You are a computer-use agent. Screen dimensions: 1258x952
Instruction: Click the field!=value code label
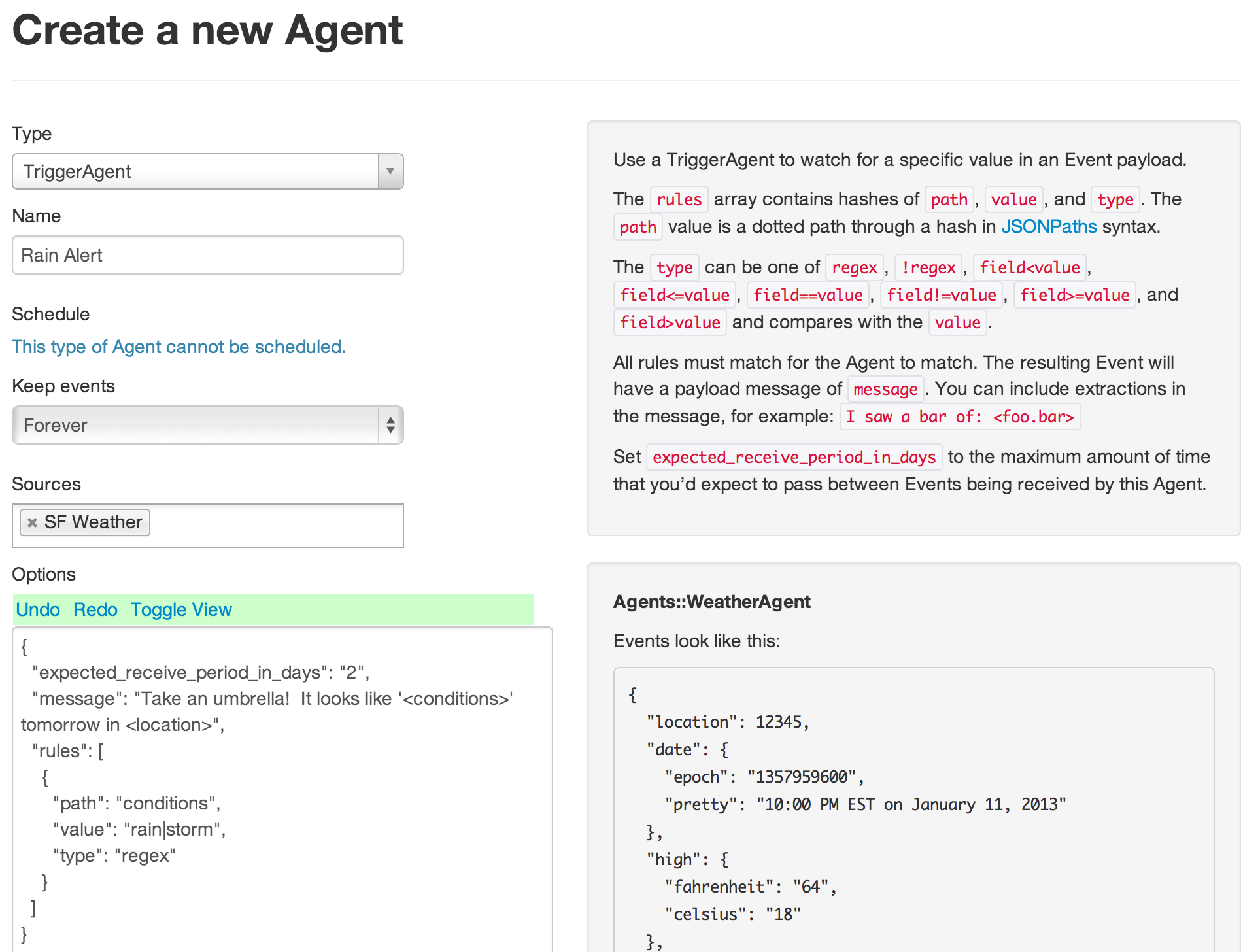pos(942,295)
